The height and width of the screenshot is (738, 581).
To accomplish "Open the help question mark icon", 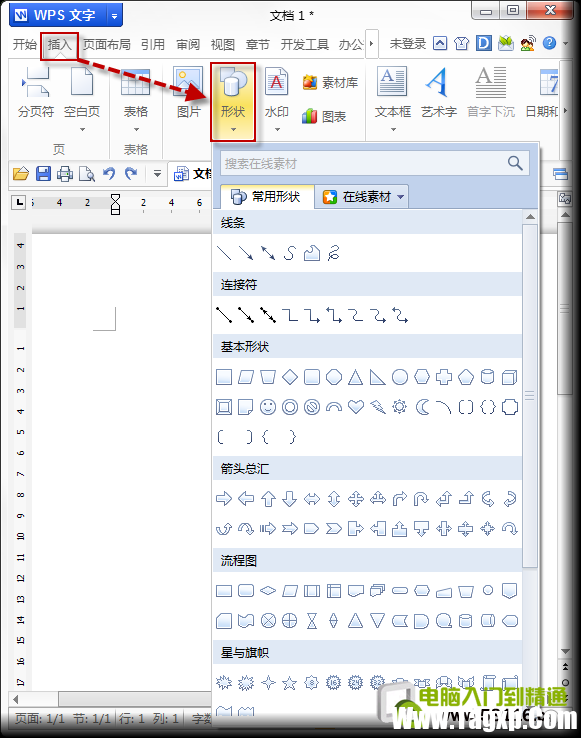I will click(x=549, y=43).
